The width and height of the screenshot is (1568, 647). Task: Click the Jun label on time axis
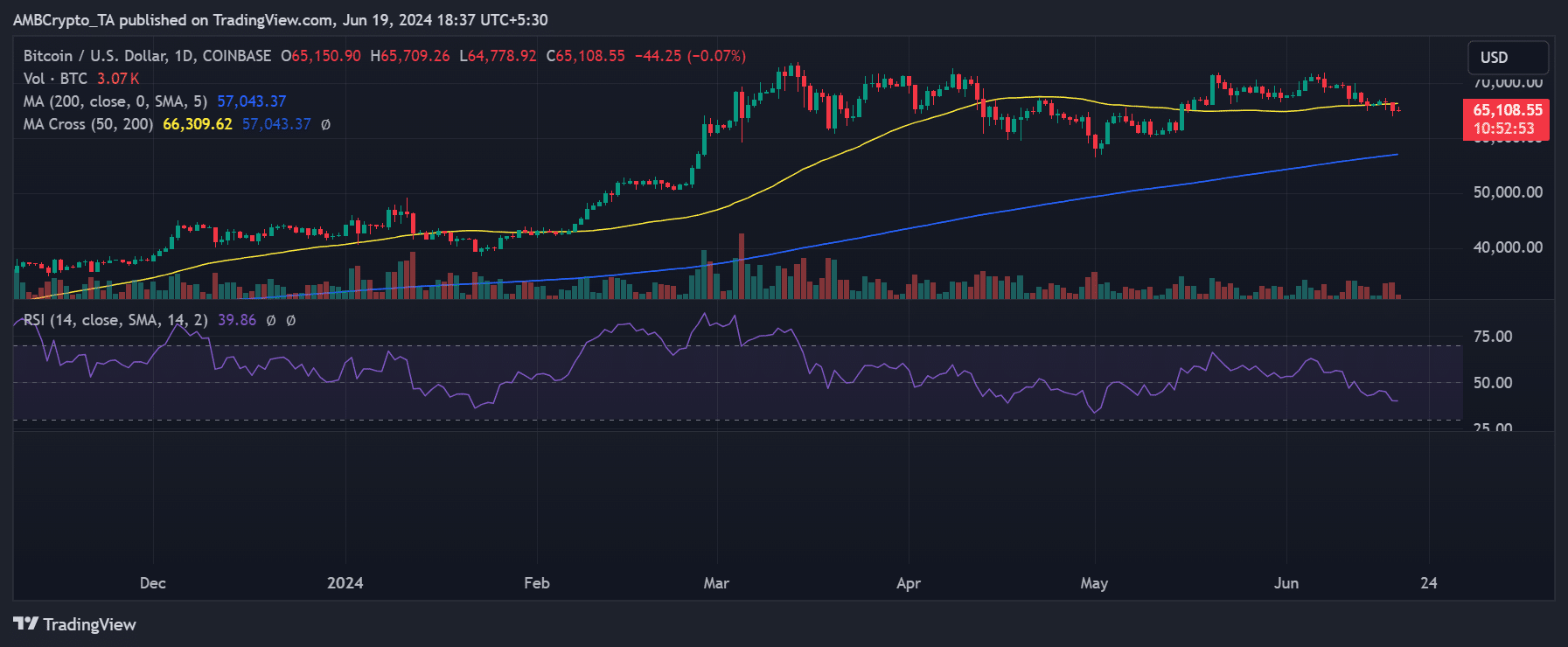(1286, 583)
